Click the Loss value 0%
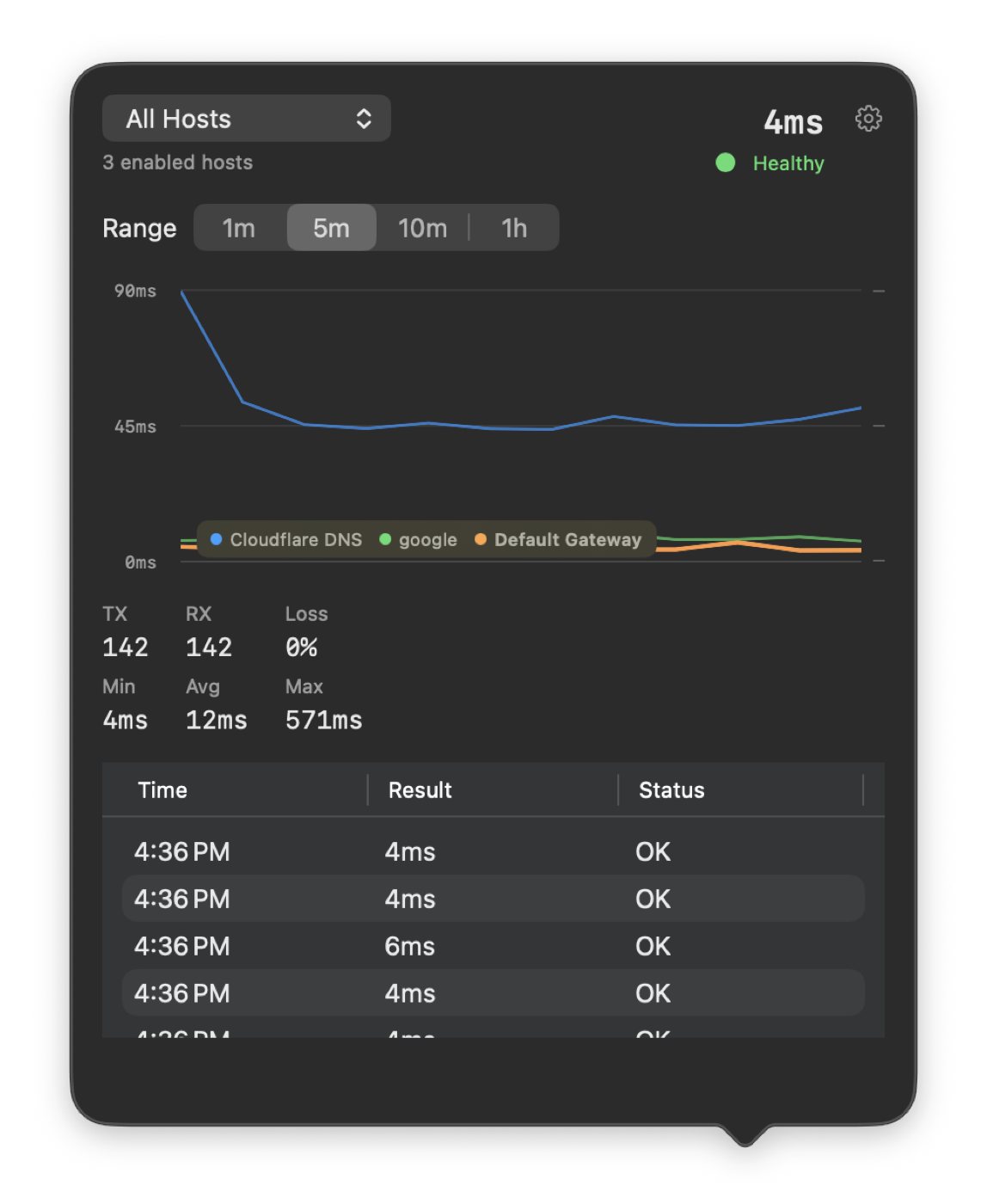 302,648
